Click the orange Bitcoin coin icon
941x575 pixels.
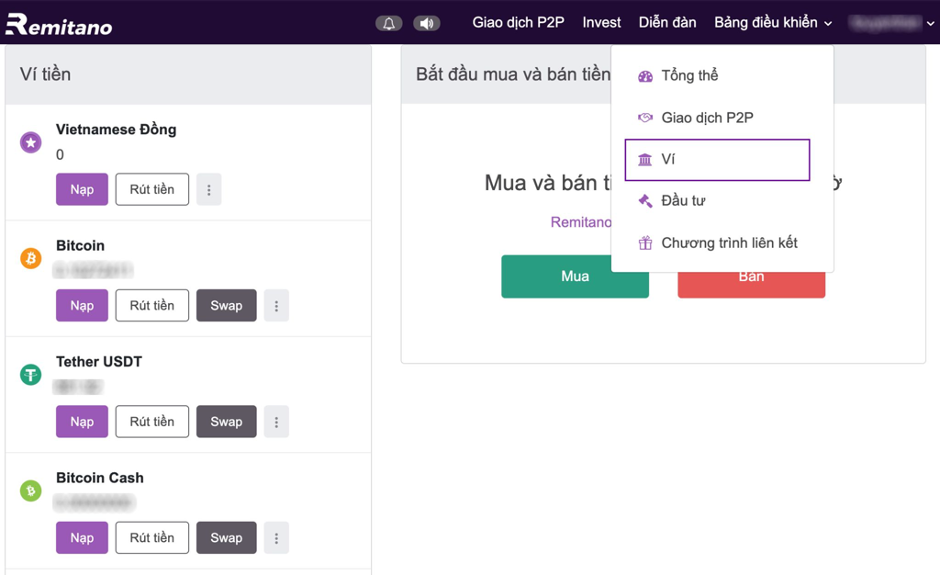tap(31, 259)
